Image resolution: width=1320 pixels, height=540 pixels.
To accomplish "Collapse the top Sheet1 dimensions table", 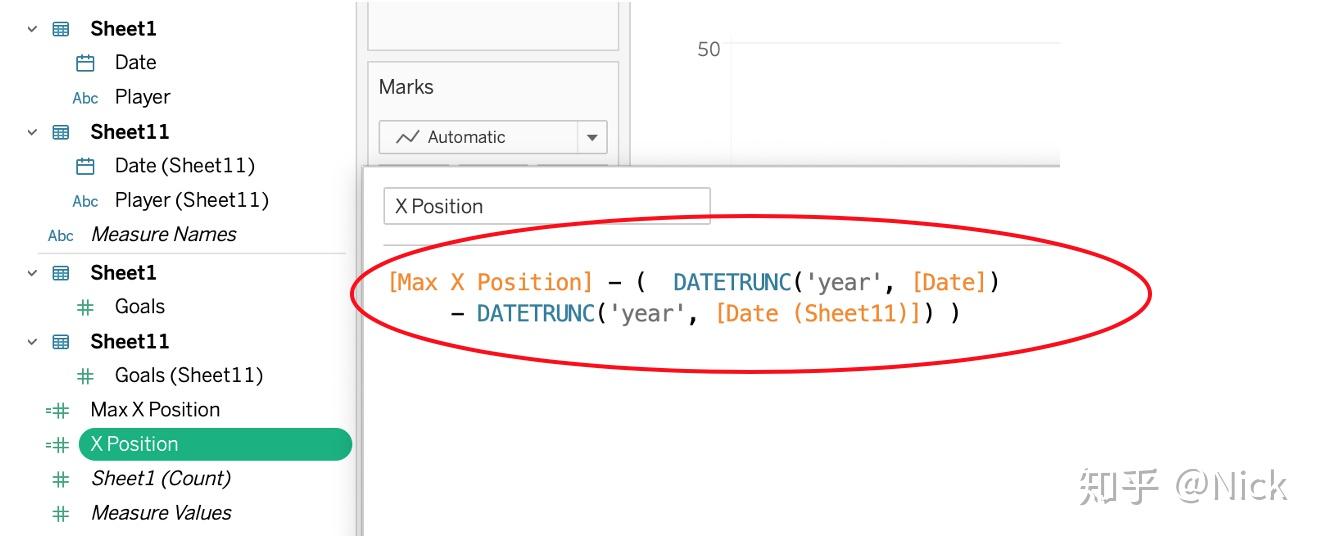I will [33, 29].
